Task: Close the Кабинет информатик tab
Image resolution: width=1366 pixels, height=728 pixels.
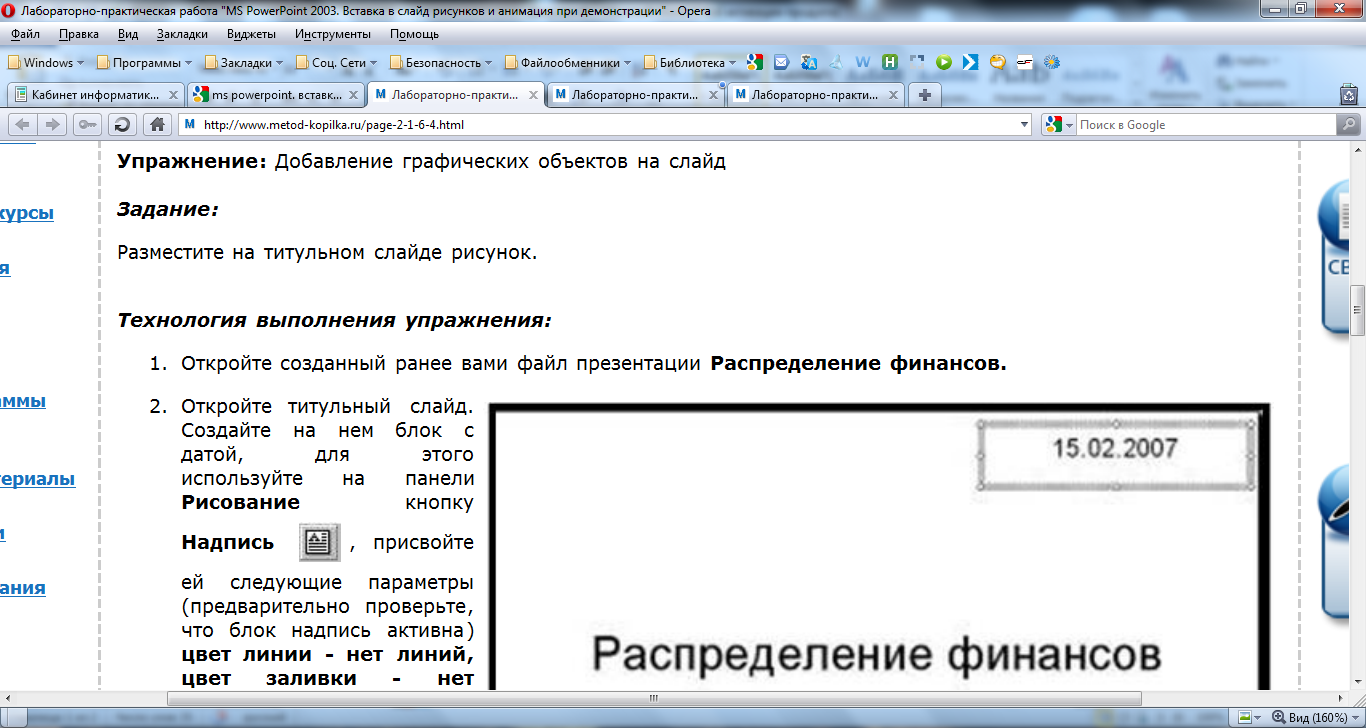Action: click(x=174, y=95)
